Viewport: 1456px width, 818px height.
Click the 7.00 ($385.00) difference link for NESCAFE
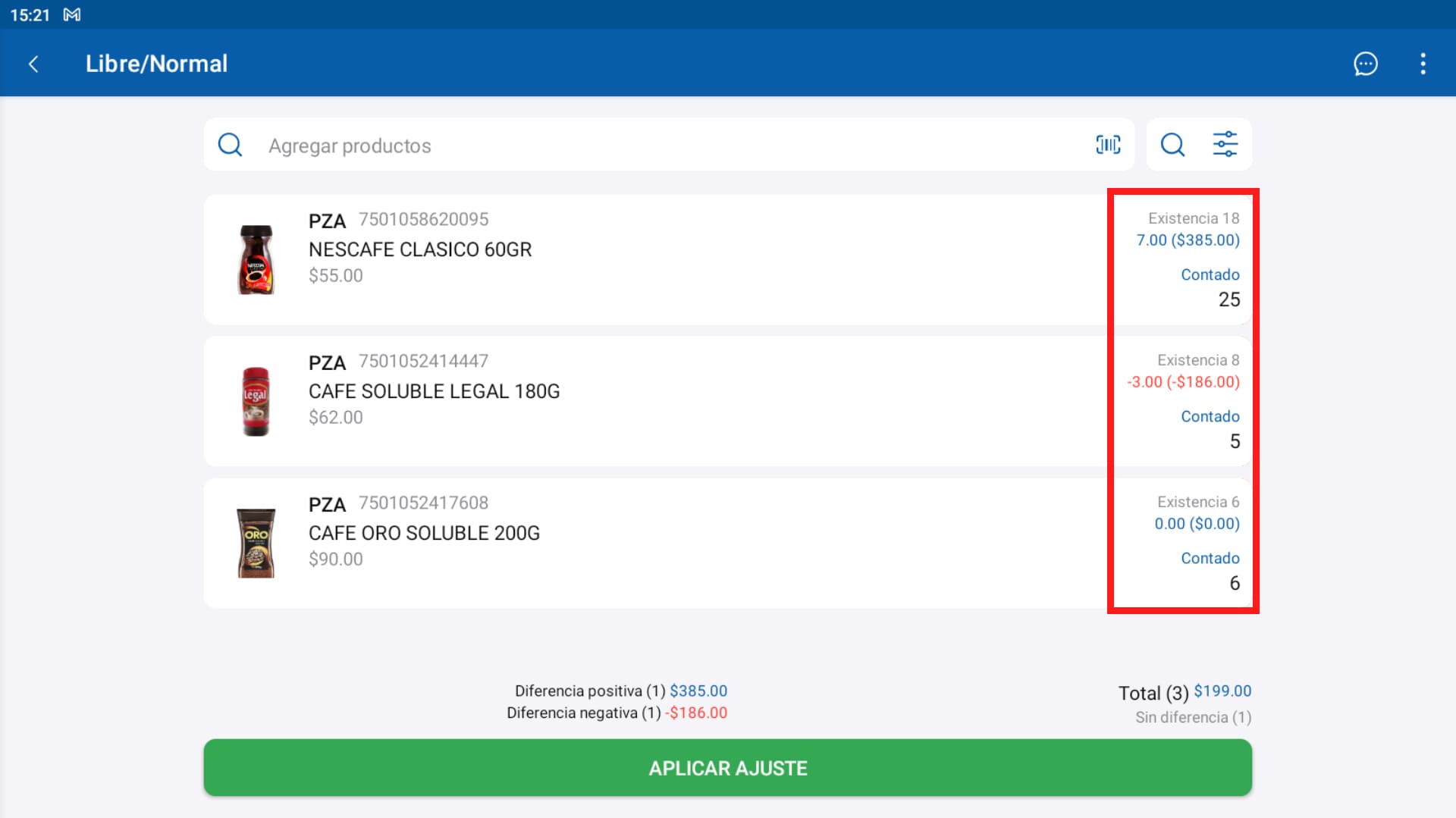(1188, 240)
